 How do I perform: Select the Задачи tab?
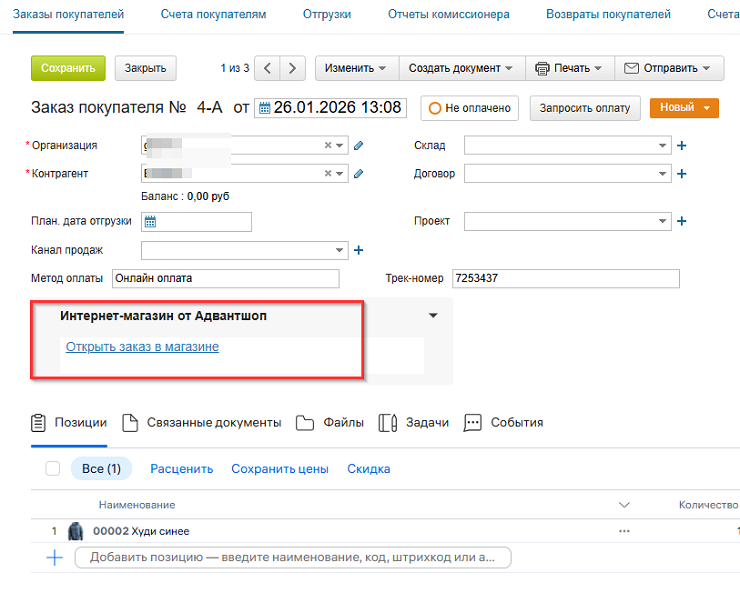pos(413,423)
